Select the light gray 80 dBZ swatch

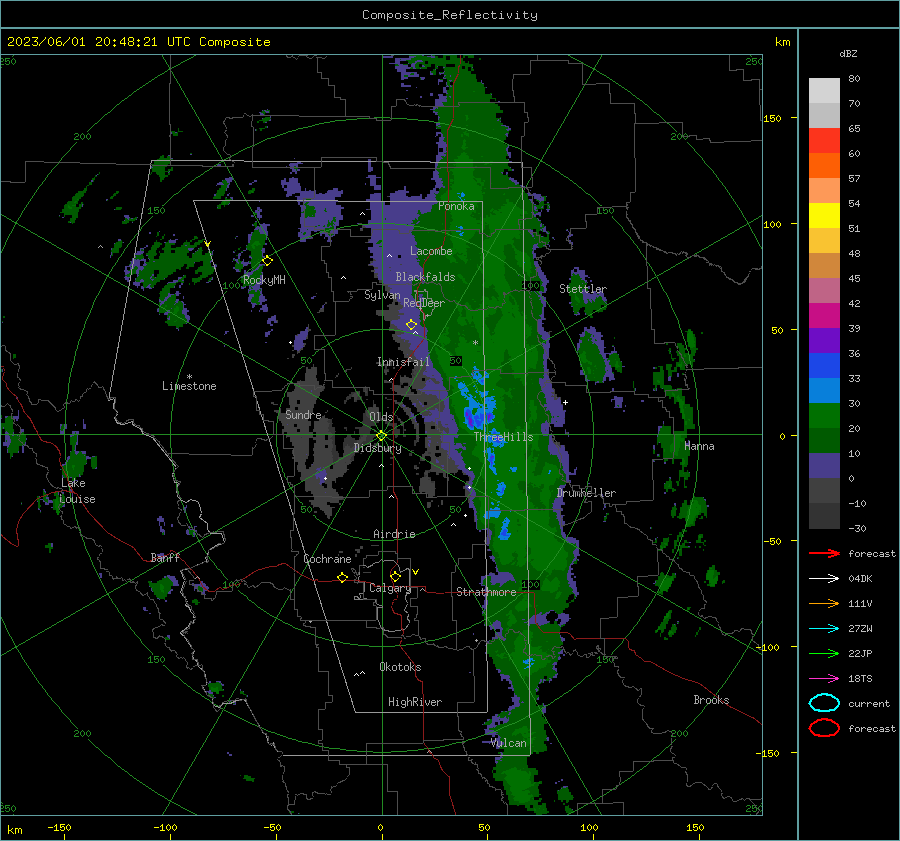[824, 91]
